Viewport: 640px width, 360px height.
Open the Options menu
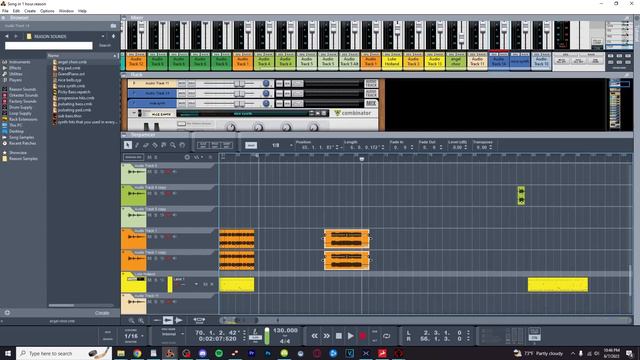click(x=47, y=11)
